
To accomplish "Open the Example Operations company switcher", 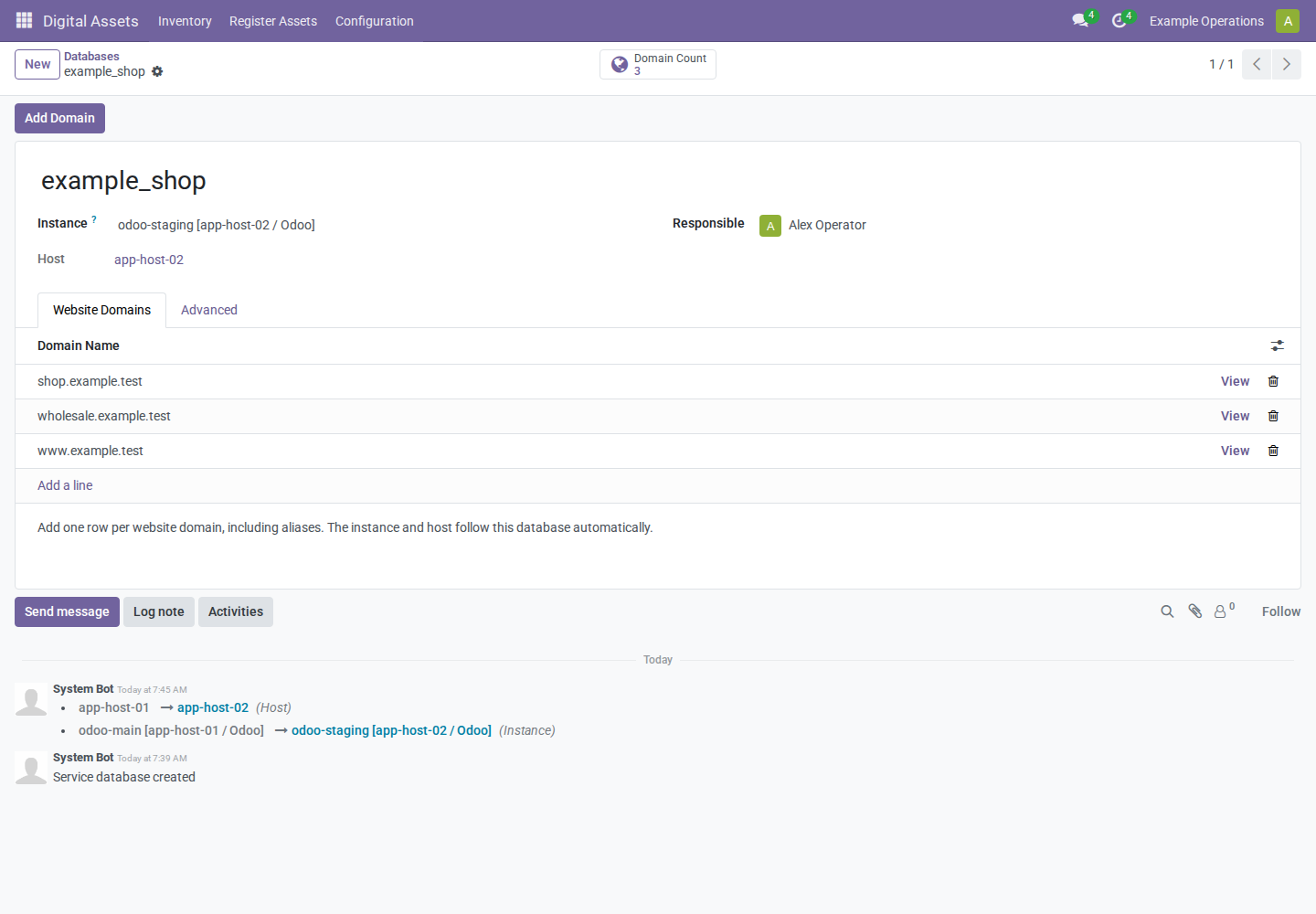I will (x=1206, y=21).
